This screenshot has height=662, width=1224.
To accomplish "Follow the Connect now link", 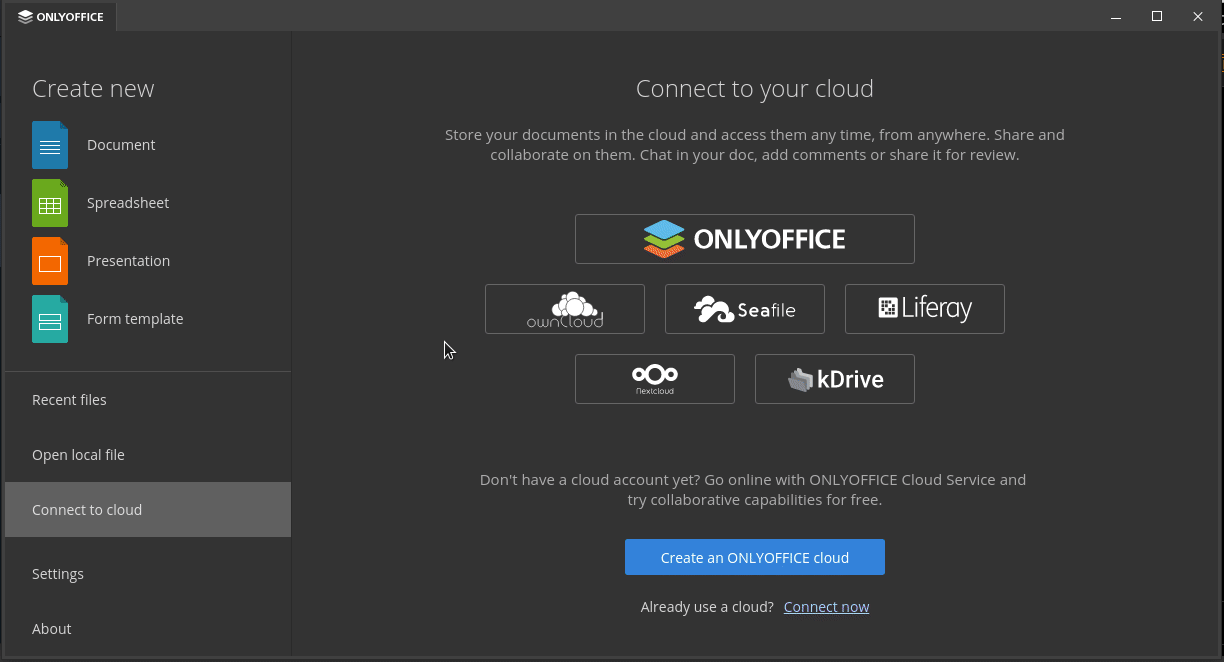I will [x=826, y=606].
